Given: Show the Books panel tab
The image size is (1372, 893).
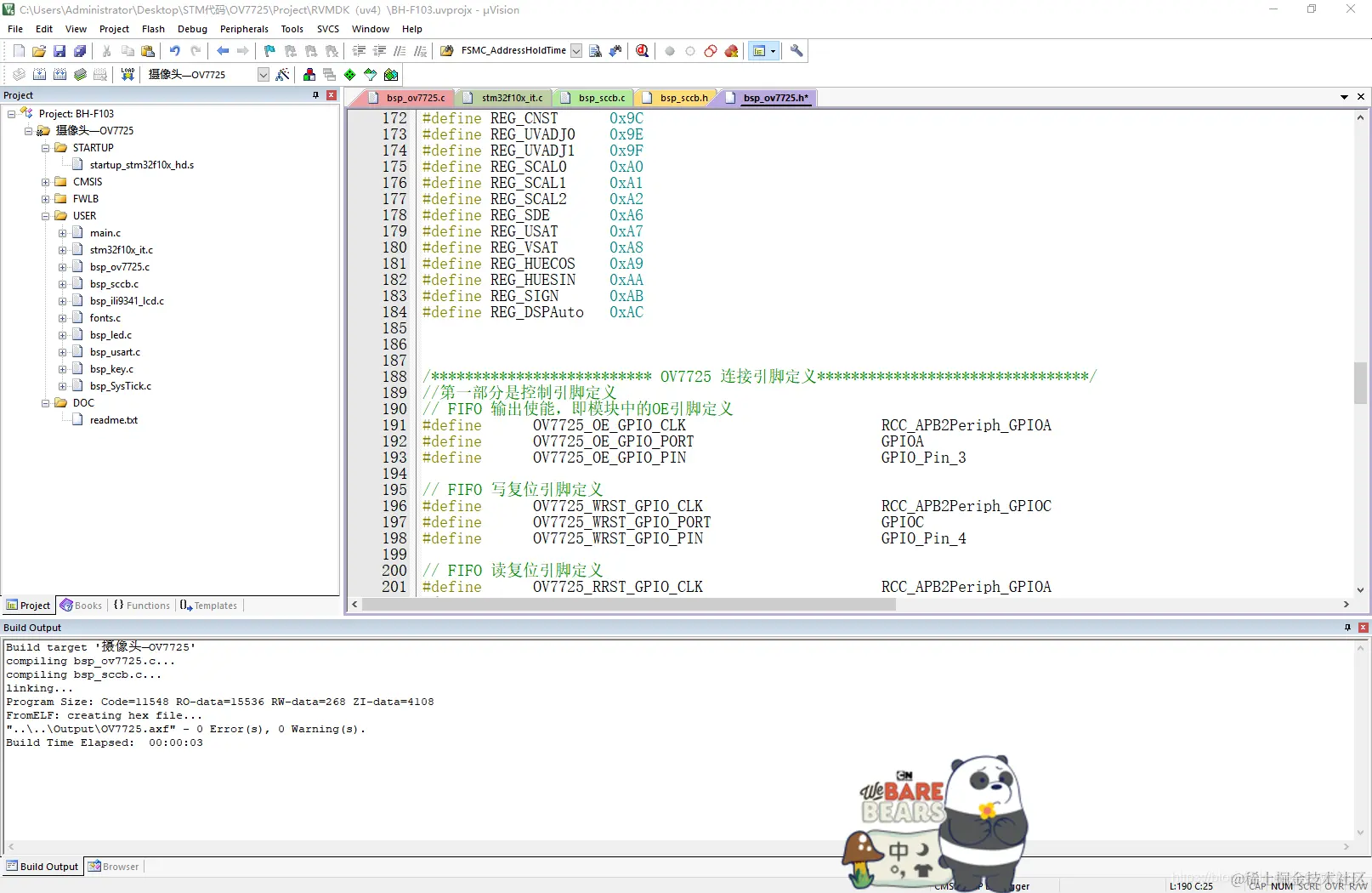Looking at the screenshot, I should click(81, 606).
